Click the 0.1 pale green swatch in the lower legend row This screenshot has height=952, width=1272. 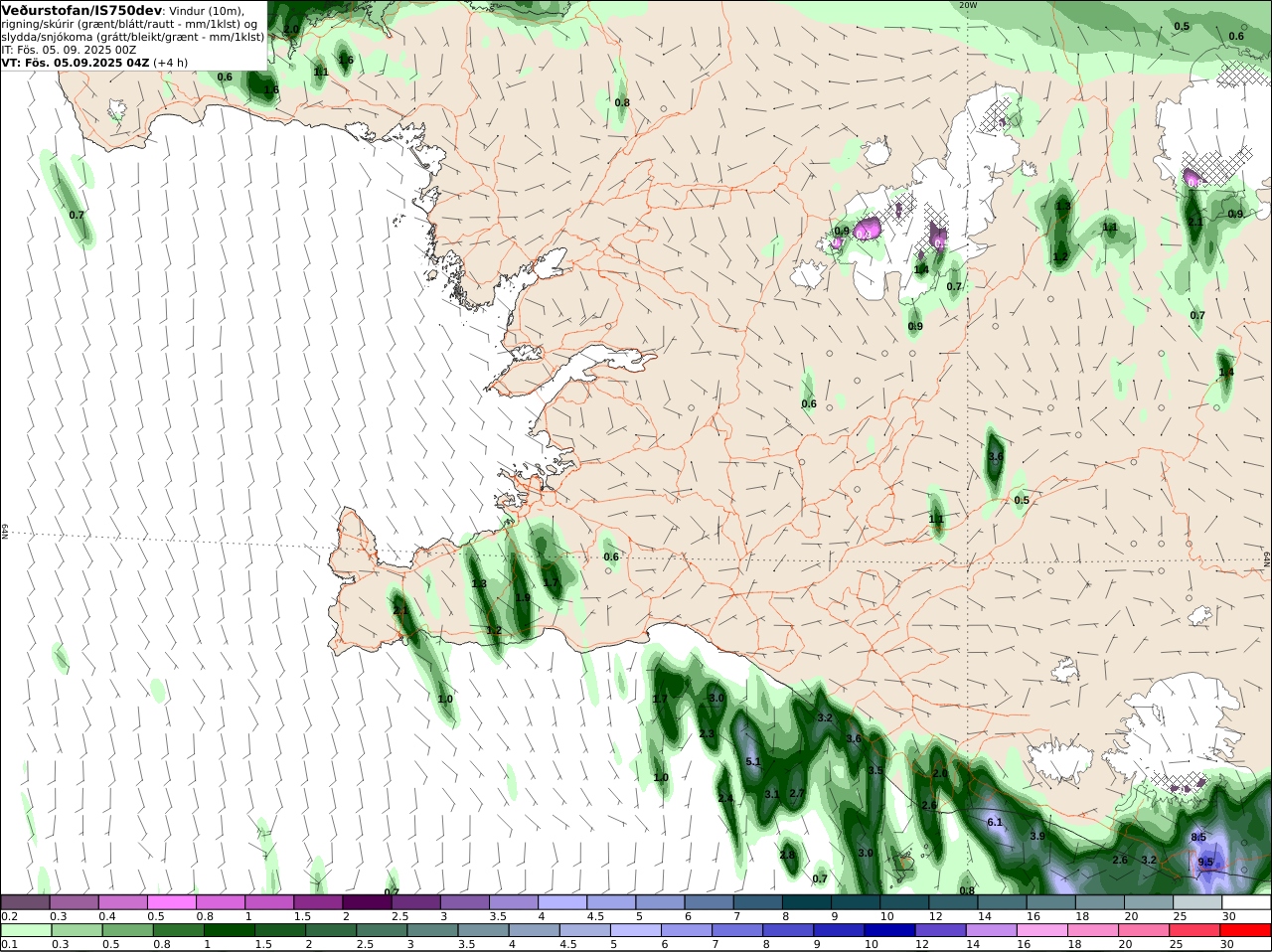[x=26, y=931]
